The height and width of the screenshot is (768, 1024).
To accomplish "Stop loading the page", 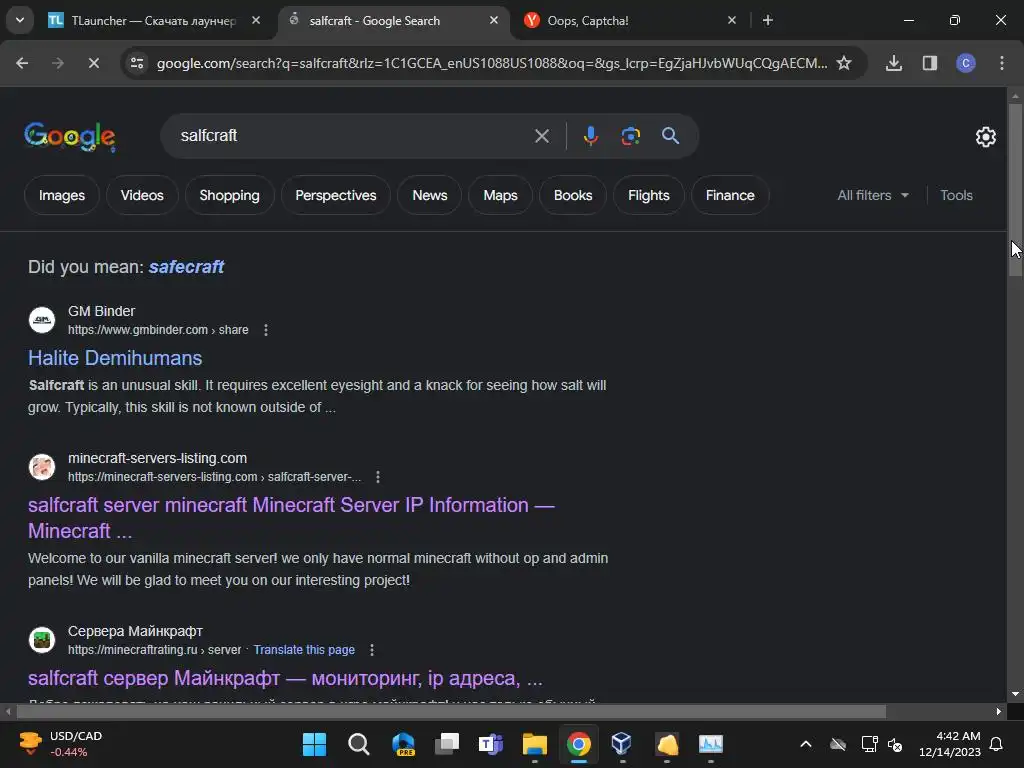I will 93,63.
